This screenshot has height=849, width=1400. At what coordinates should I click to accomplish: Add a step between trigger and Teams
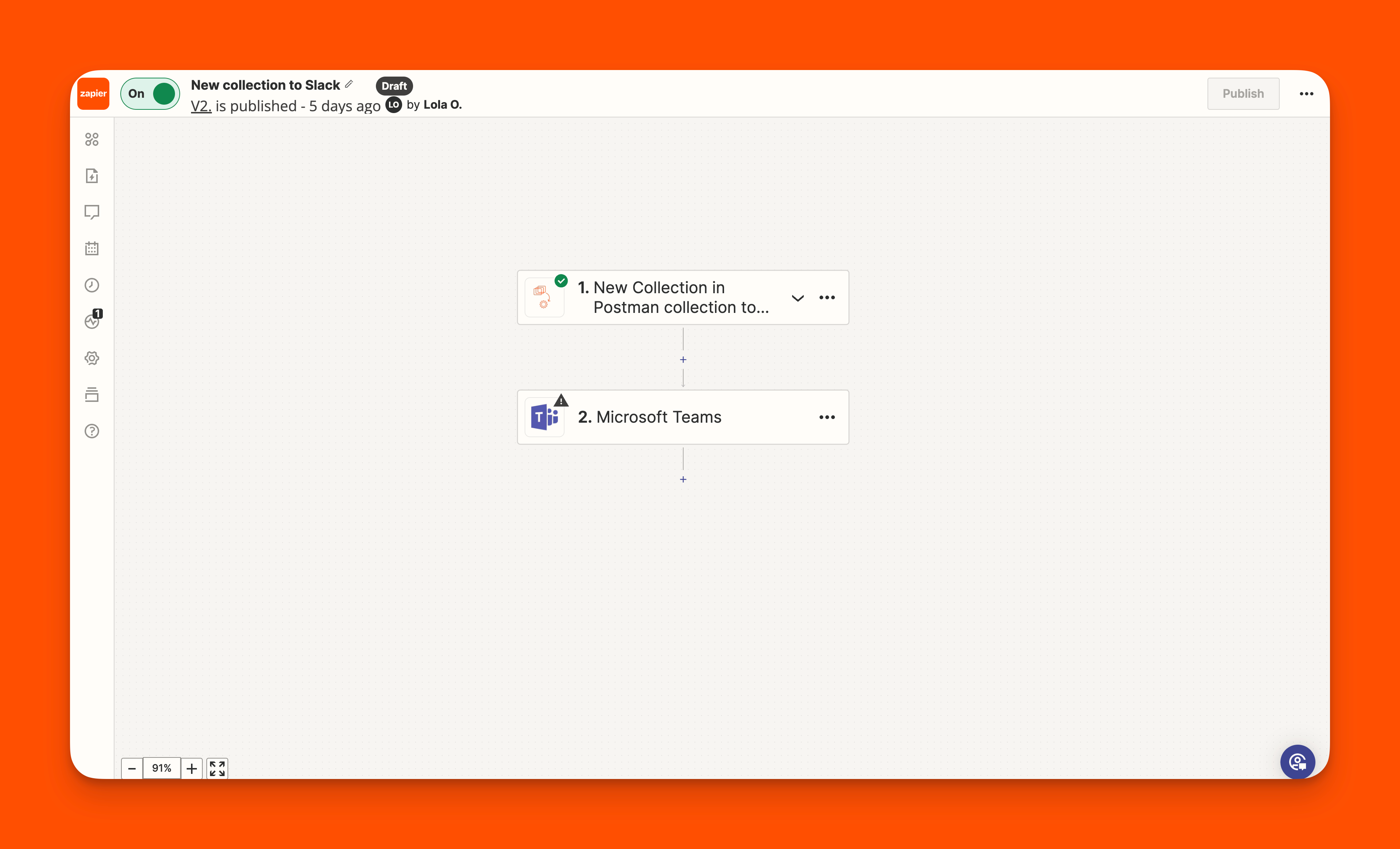[683, 360]
